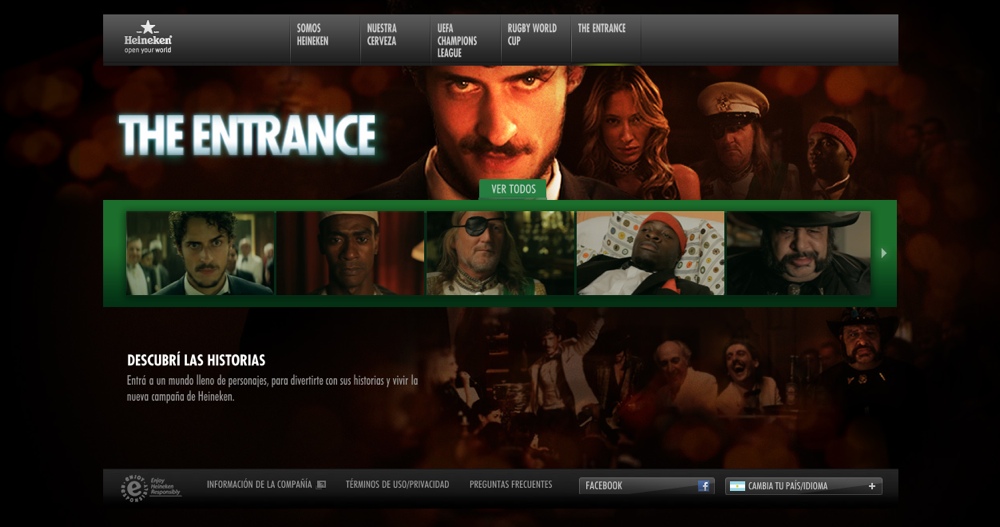
Task: Open the Somos Heineken menu item
Action: pyautogui.click(x=312, y=34)
